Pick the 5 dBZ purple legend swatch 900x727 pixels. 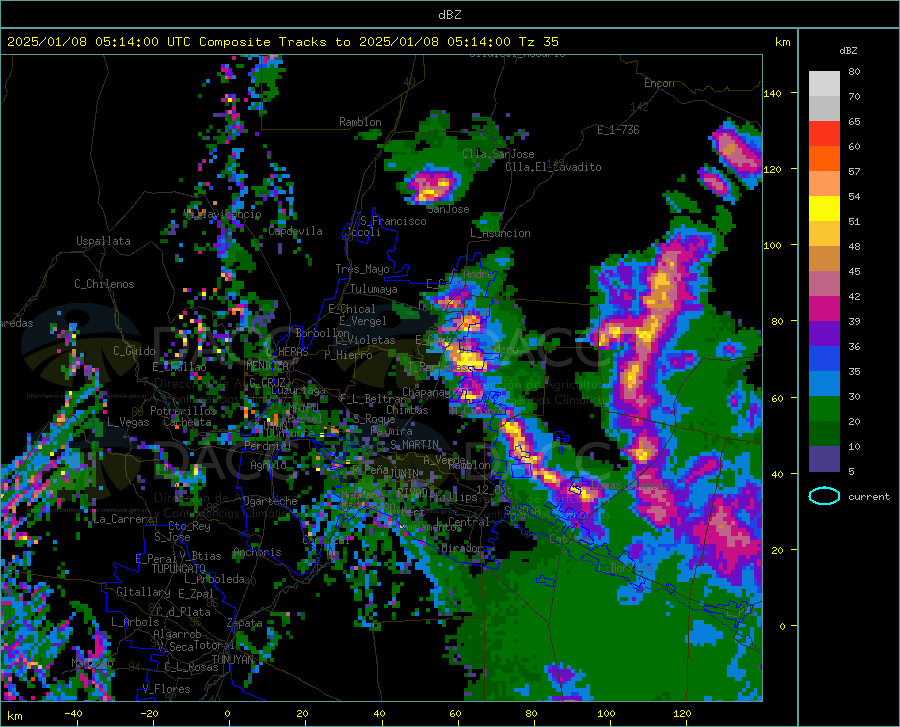pyautogui.click(x=824, y=459)
